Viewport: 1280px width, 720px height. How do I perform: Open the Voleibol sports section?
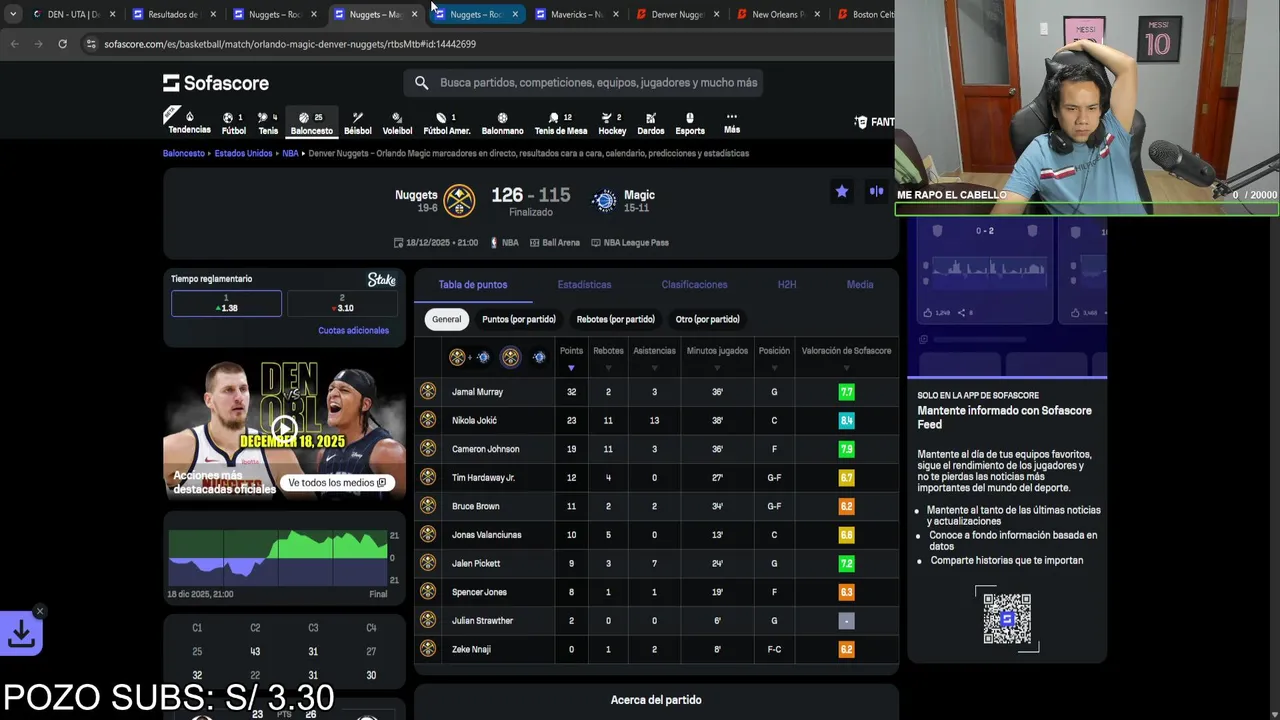[397, 123]
